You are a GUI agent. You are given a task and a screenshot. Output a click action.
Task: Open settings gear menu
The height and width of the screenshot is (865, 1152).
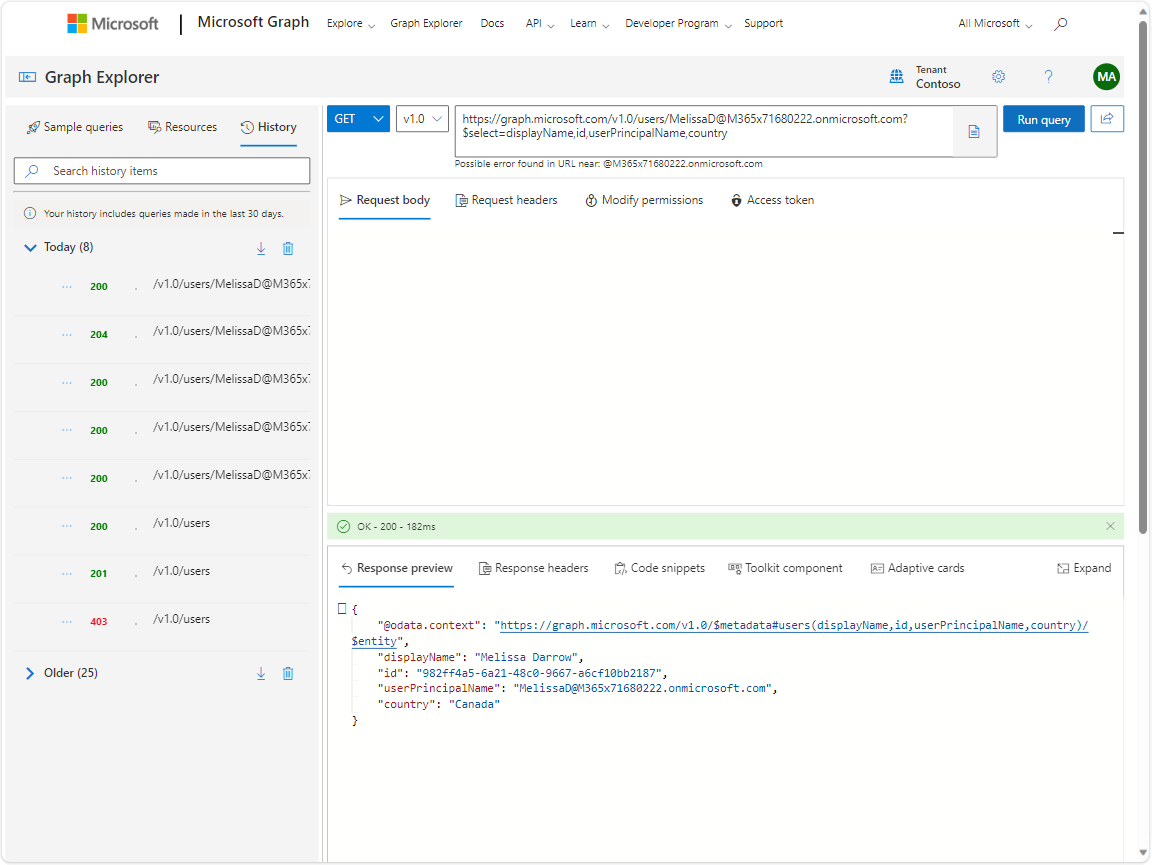[x=998, y=76]
